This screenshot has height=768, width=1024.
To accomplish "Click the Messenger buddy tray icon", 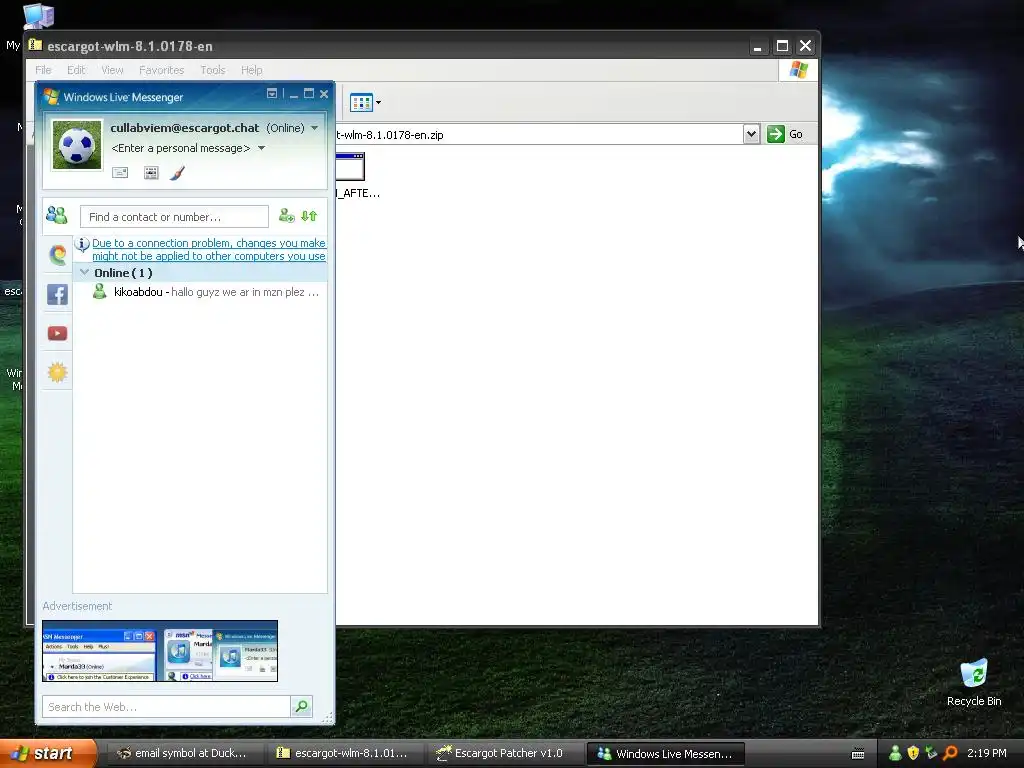I will click(895, 754).
